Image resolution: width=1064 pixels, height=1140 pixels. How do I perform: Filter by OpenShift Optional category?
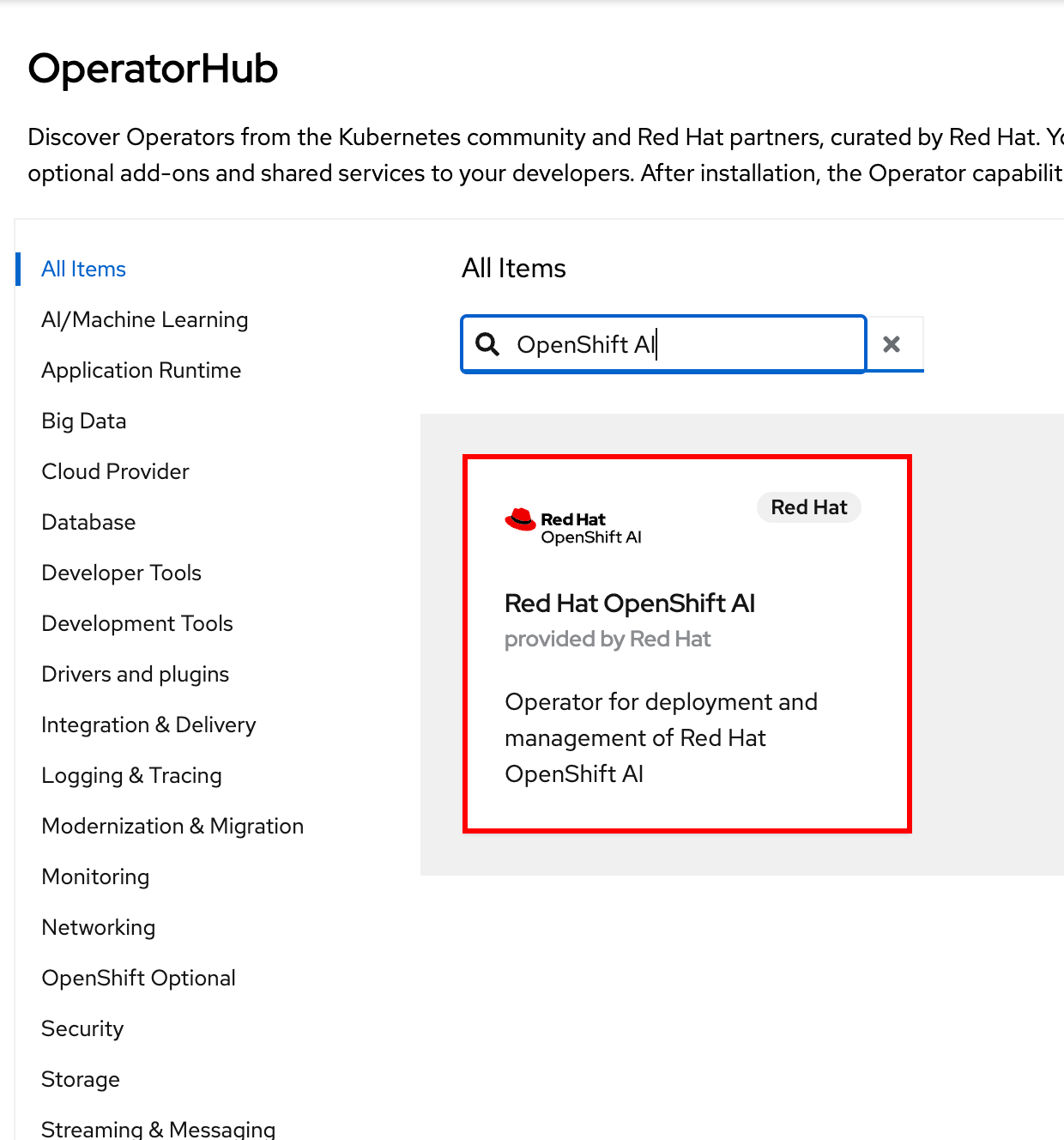(x=138, y=978)
